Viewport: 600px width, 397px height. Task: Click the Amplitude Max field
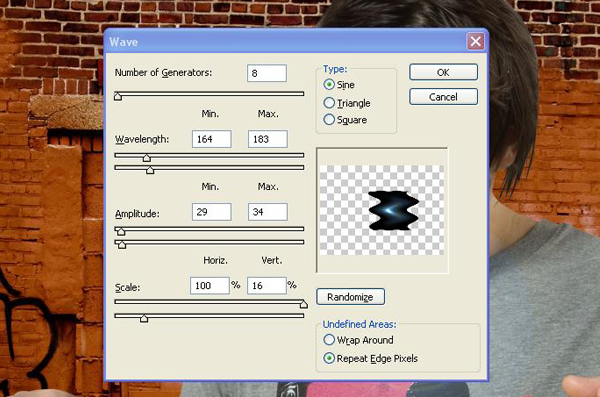267,212
